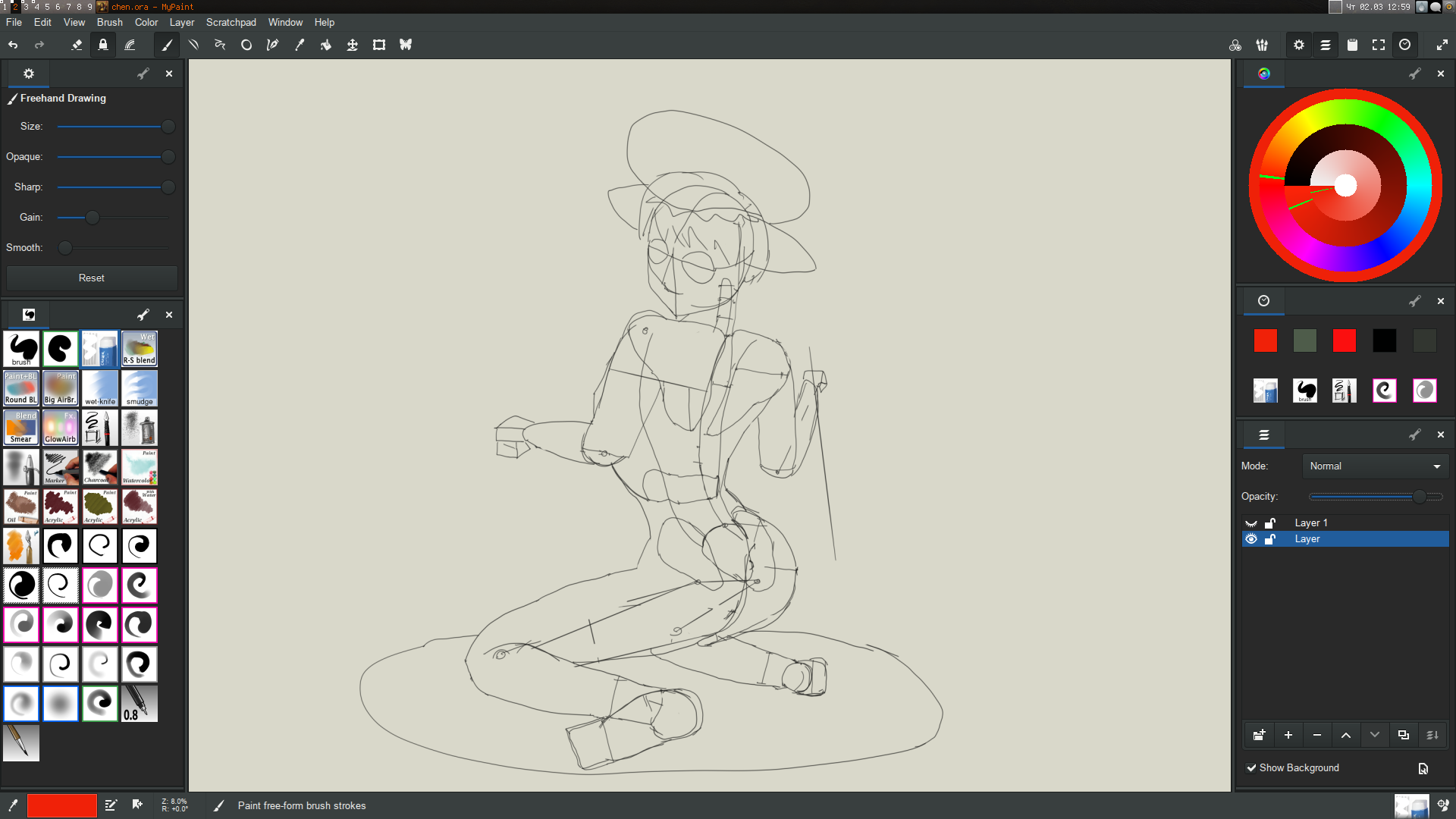Click the add new layer plus icon

pos(1288,735)
